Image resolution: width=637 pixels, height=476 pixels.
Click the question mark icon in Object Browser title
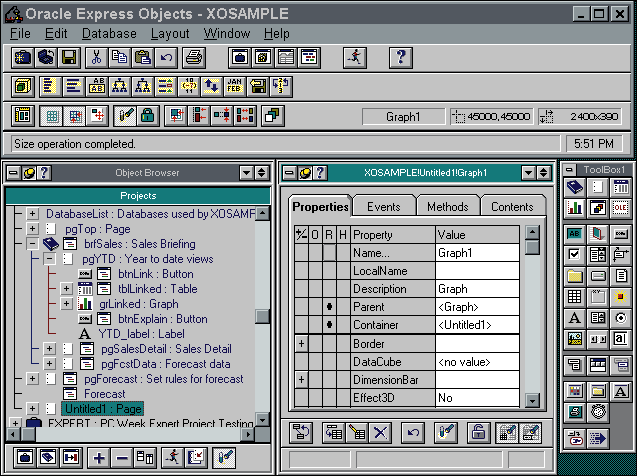tap(44, 173)
